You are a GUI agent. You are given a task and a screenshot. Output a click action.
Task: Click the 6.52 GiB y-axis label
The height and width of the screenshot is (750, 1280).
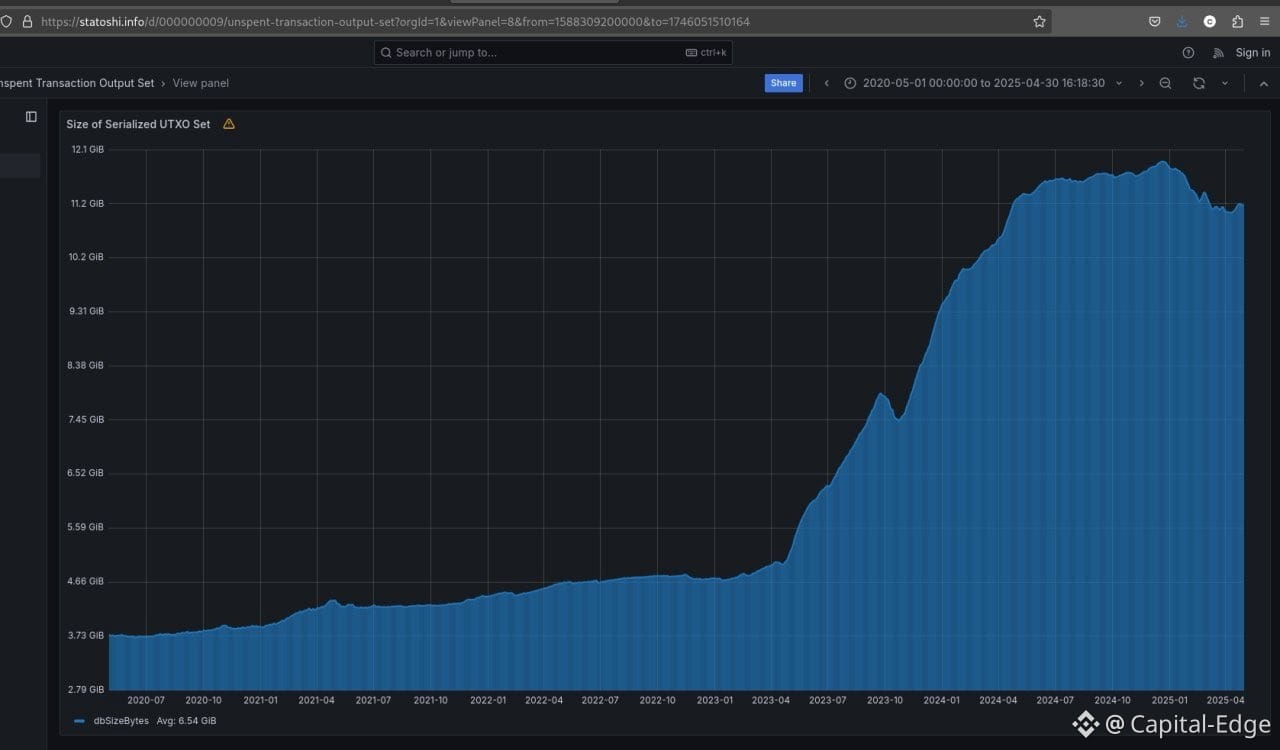[x=88, y=473]
